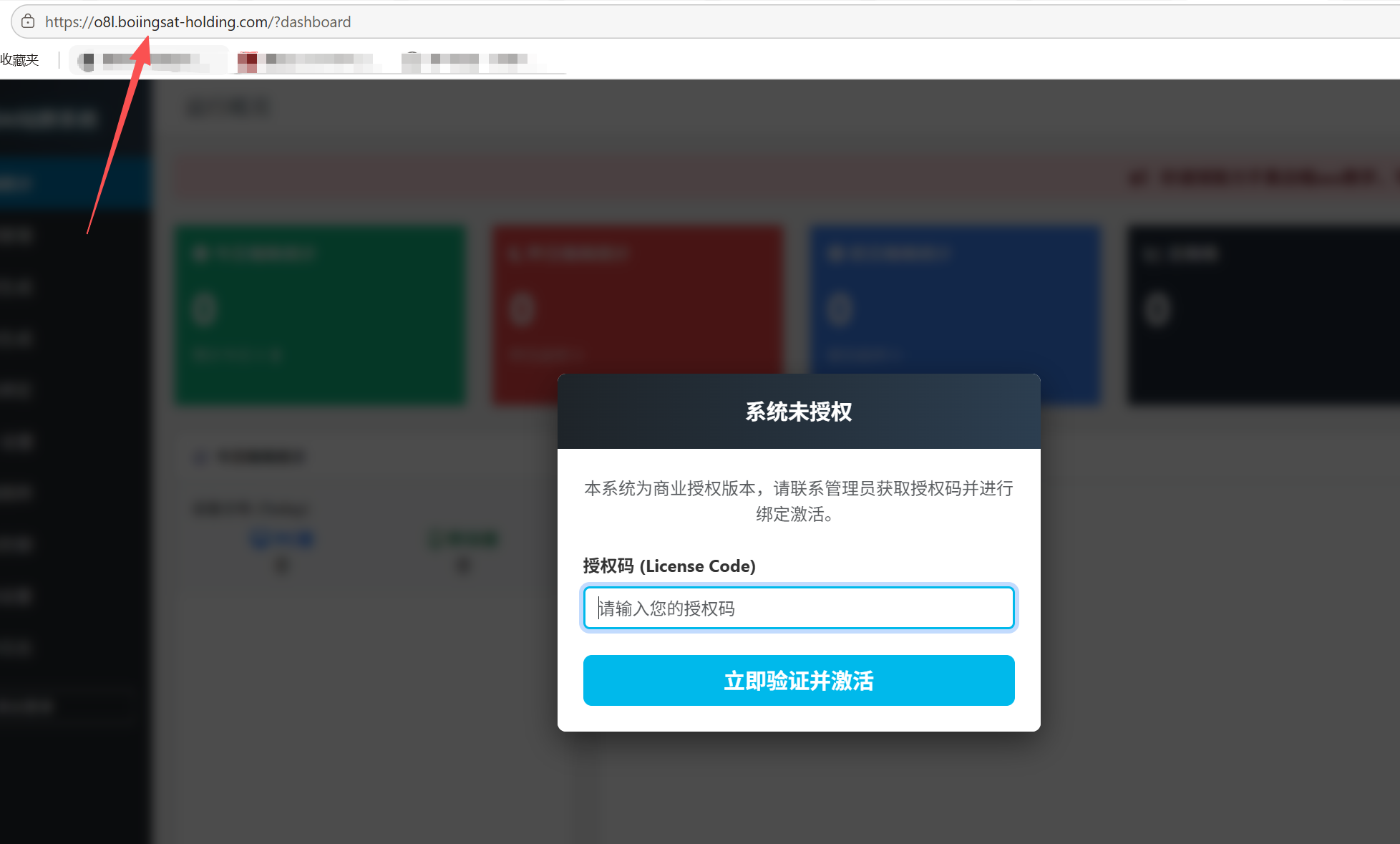1400x844 pixels.
Task: Click the 立即验证并激活 button
Action: click(799, 680)
